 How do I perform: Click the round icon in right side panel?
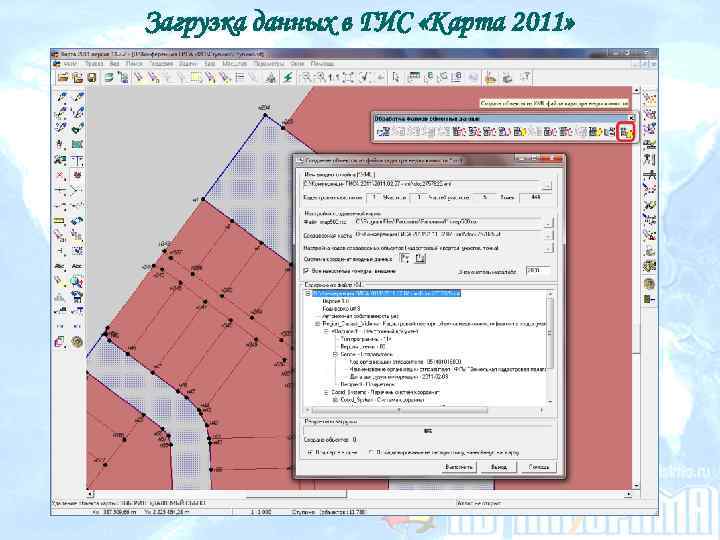[x=649, y=283]
